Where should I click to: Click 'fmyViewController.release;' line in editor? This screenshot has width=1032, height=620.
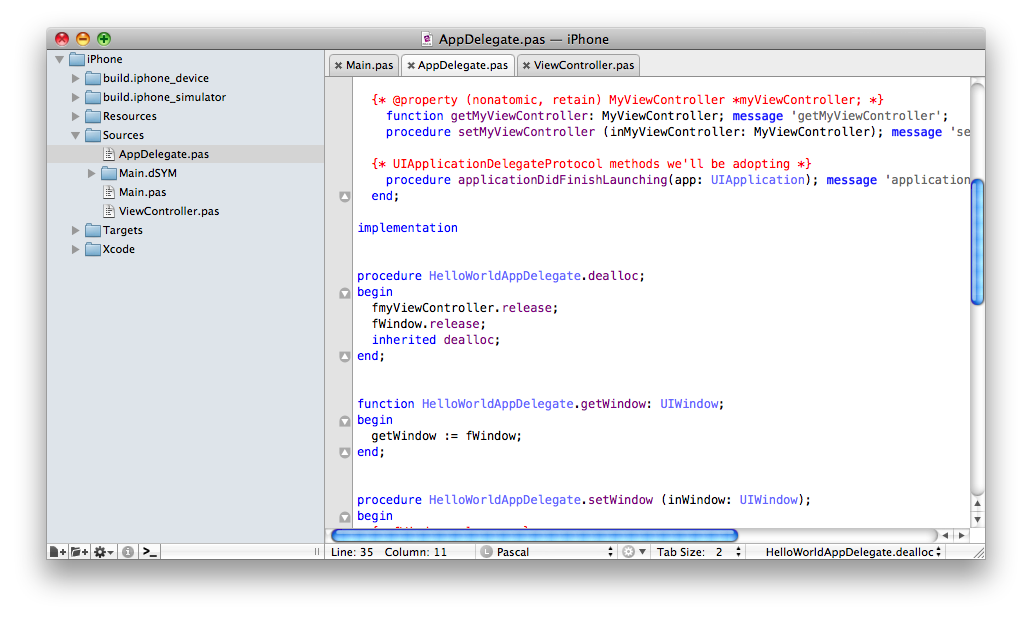coord(465,308)
